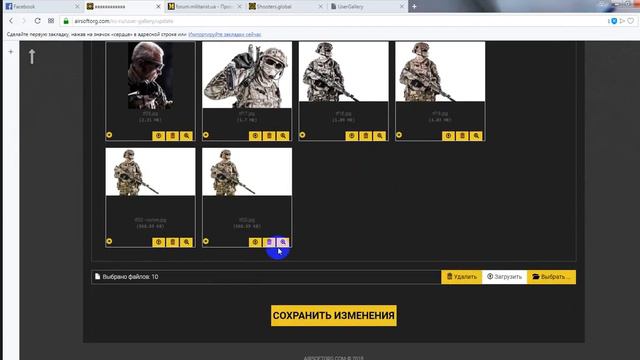Image resolution: width=640 pixels, height=360 pixels.
Task: Zoom the third photo in the top row
Action: (380, 136)
